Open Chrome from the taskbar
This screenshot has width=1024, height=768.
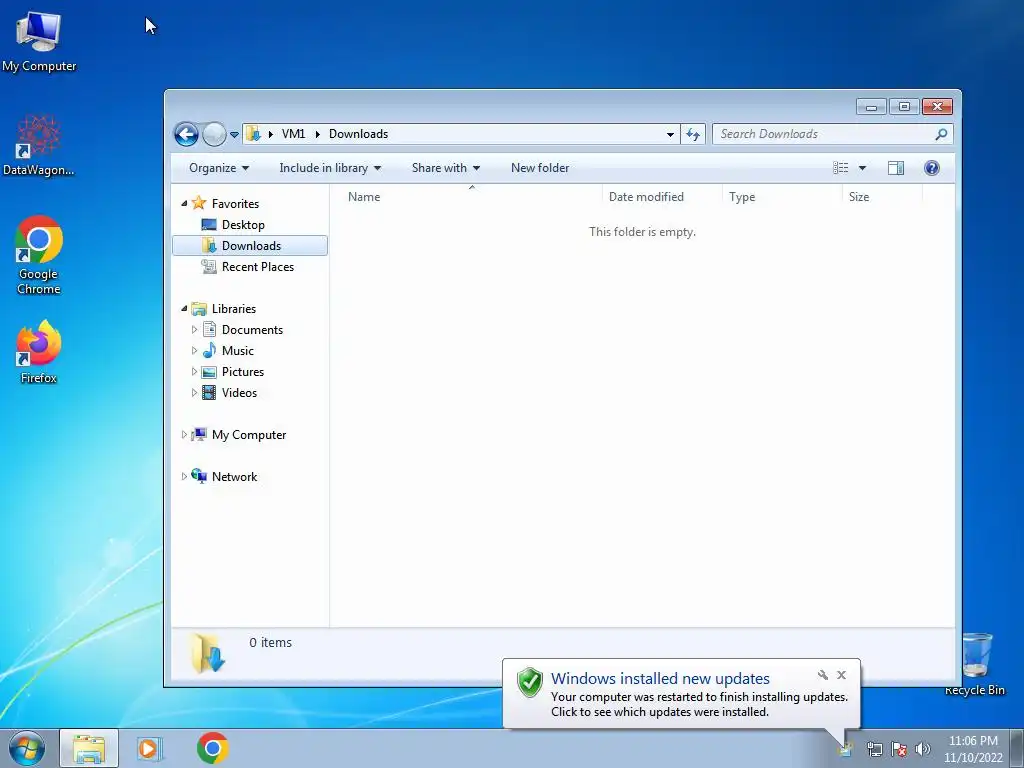tap(213, 748)
